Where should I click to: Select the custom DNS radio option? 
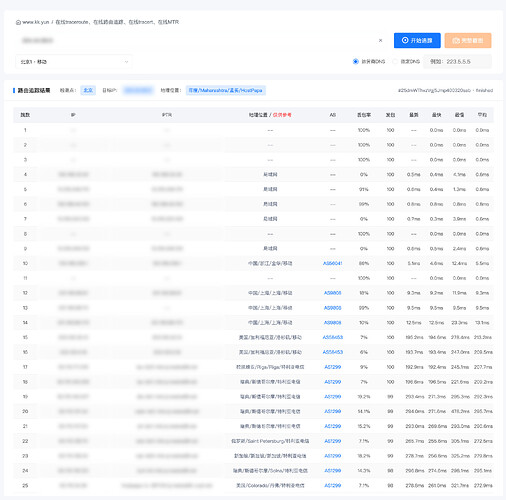[x=395, y=61]
